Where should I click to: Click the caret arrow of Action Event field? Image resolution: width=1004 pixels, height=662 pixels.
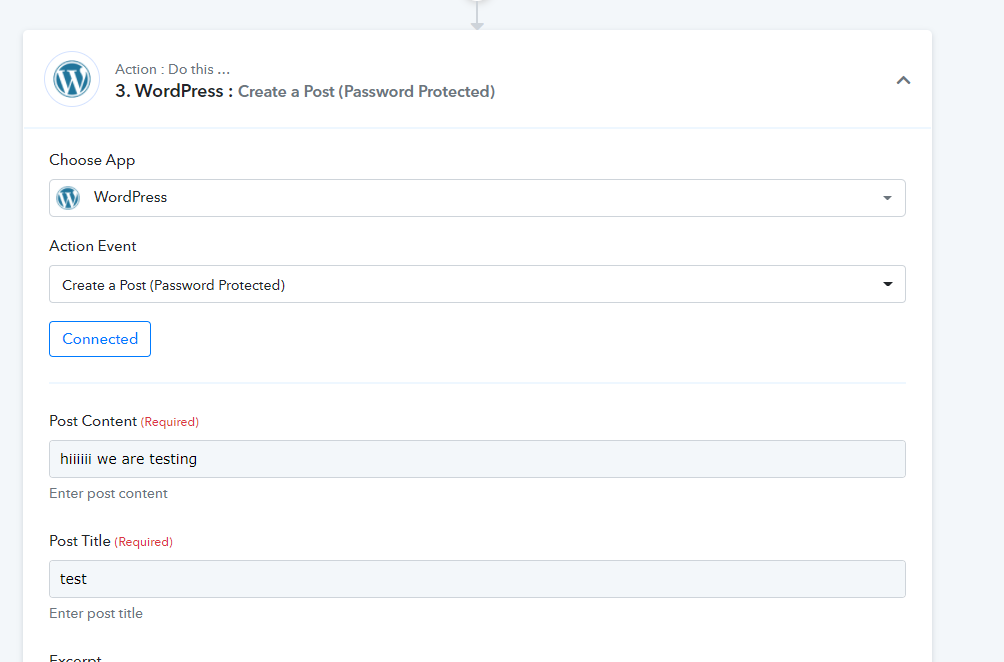point(887,284)
